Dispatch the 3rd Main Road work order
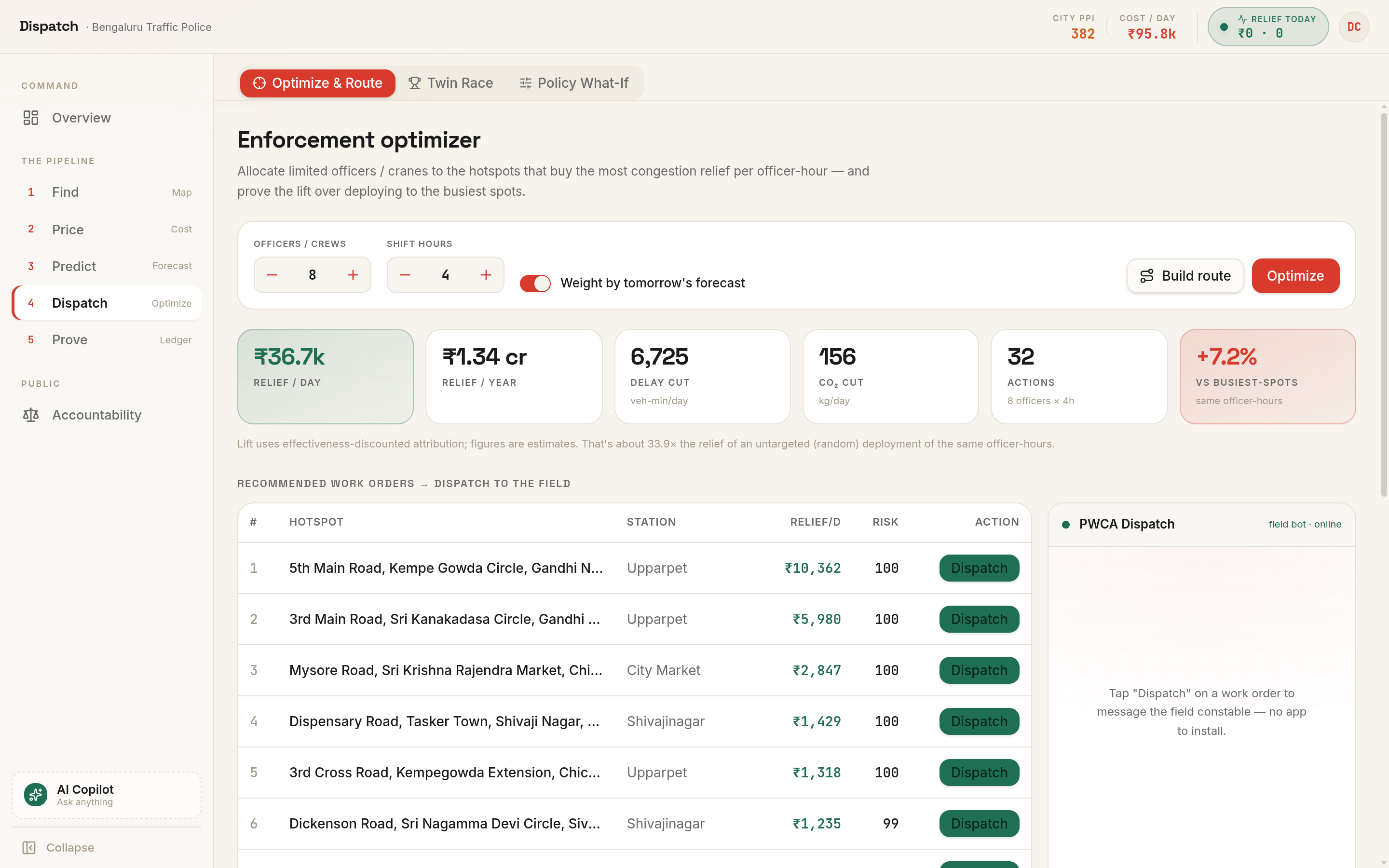This screenshot has width=1389, height=868. click(x=979, y=619)
